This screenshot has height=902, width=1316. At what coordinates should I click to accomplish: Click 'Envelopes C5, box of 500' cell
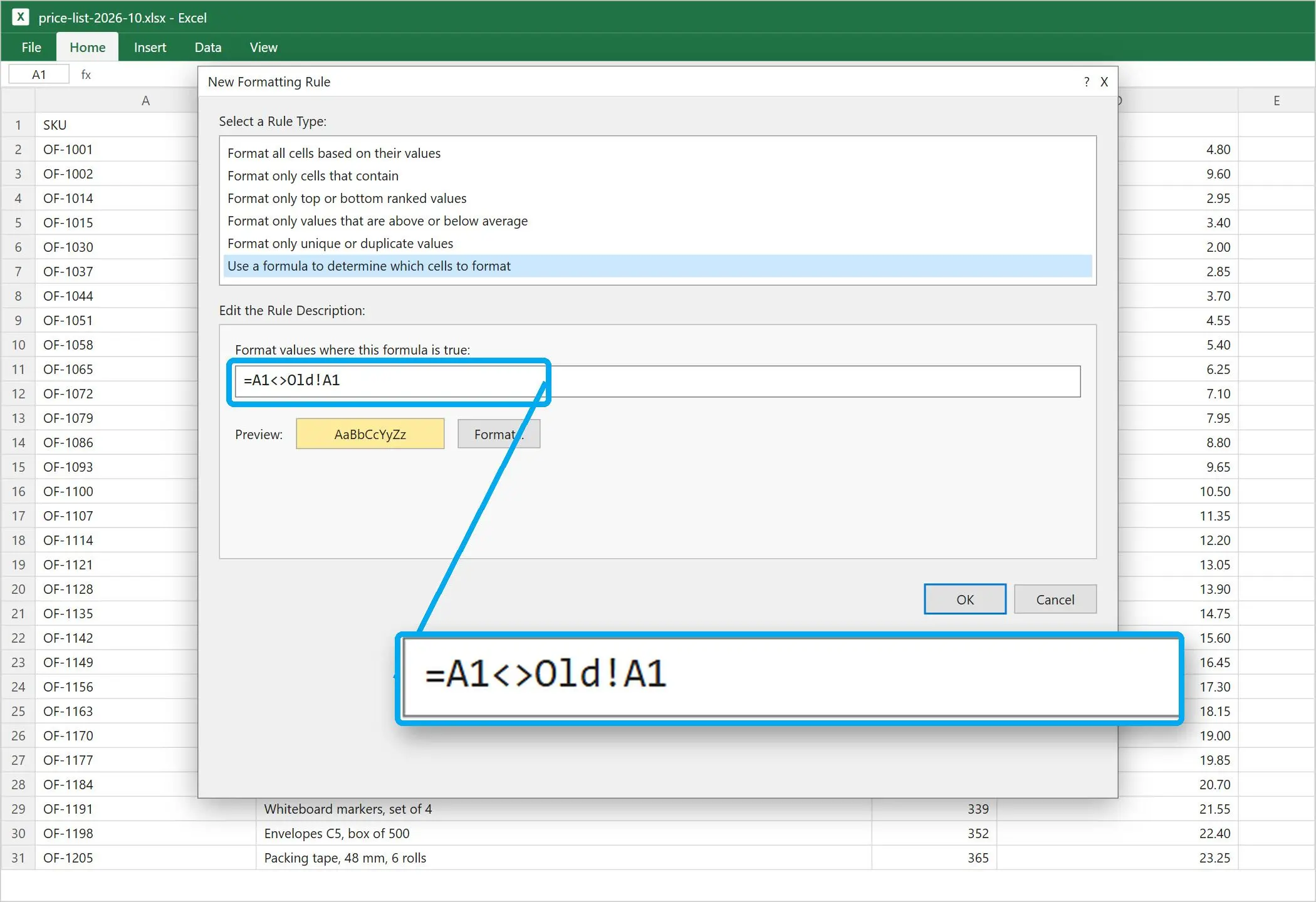pyautogui.click(x=564, y=834)
